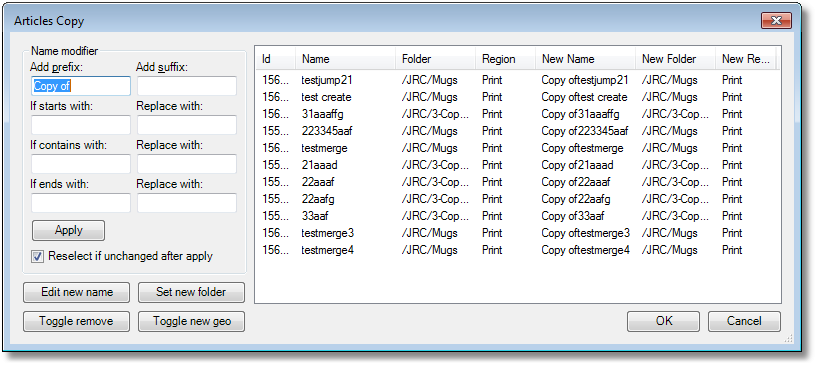Click into the Add suffix field
This screenshot has height=366, width=816.
click(187, 86)
